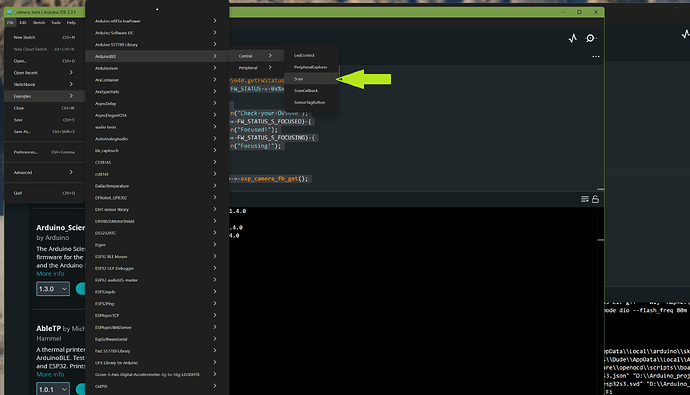Follow AbleTP library More info link
This screenshot has width=690, height=395.
tap(50, 374)
